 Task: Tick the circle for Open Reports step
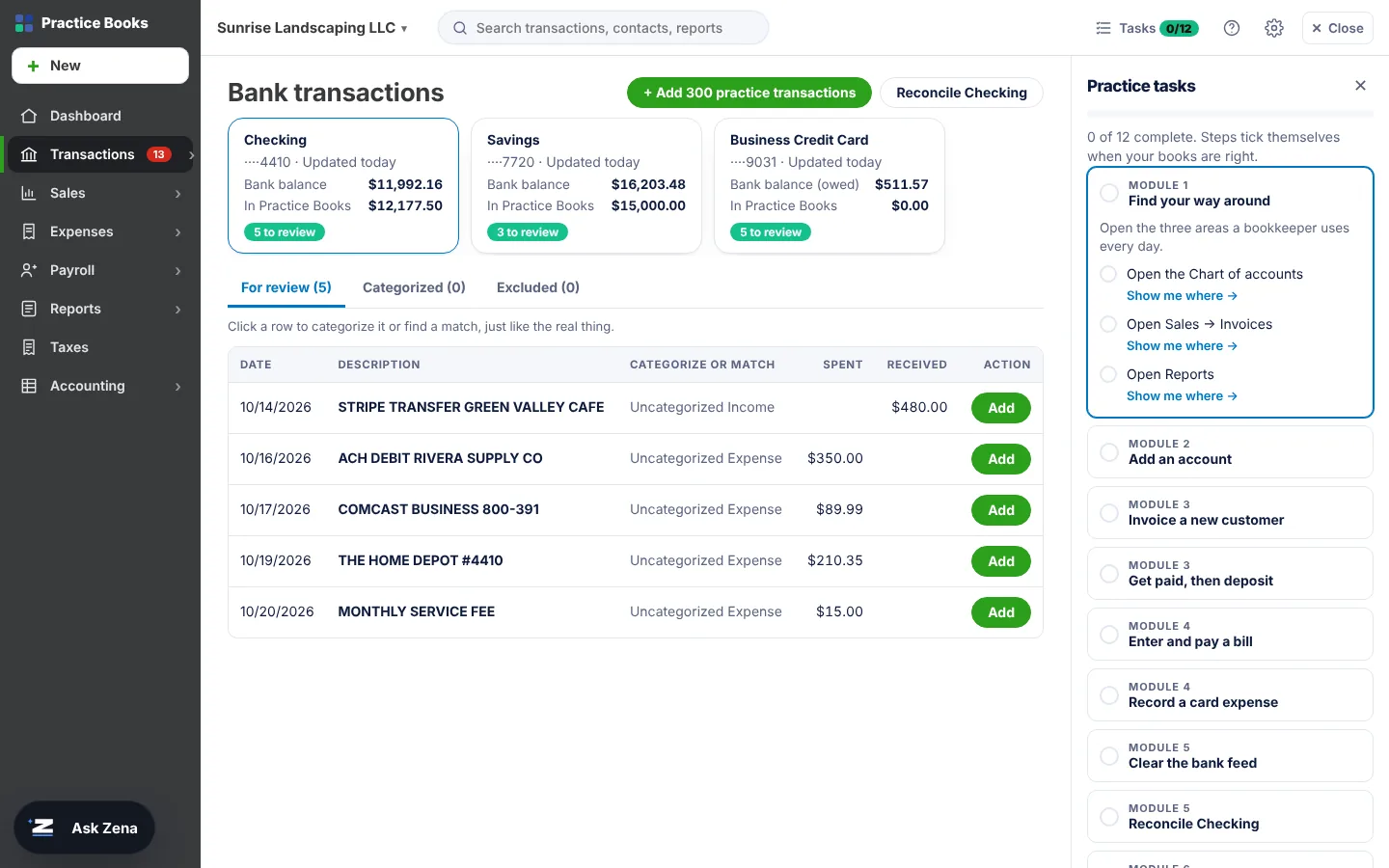1108,374
